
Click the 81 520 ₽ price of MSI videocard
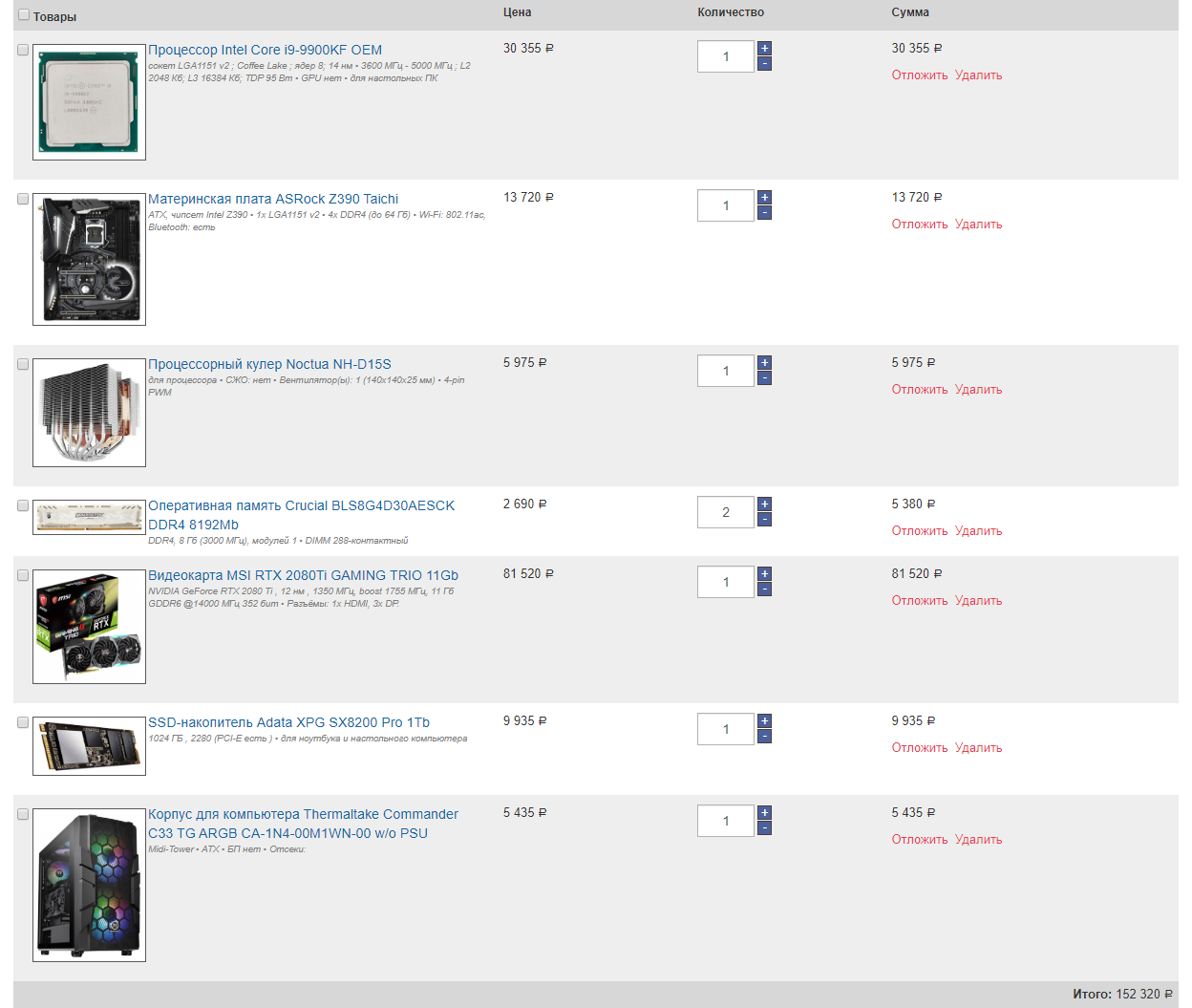point(528,573)
